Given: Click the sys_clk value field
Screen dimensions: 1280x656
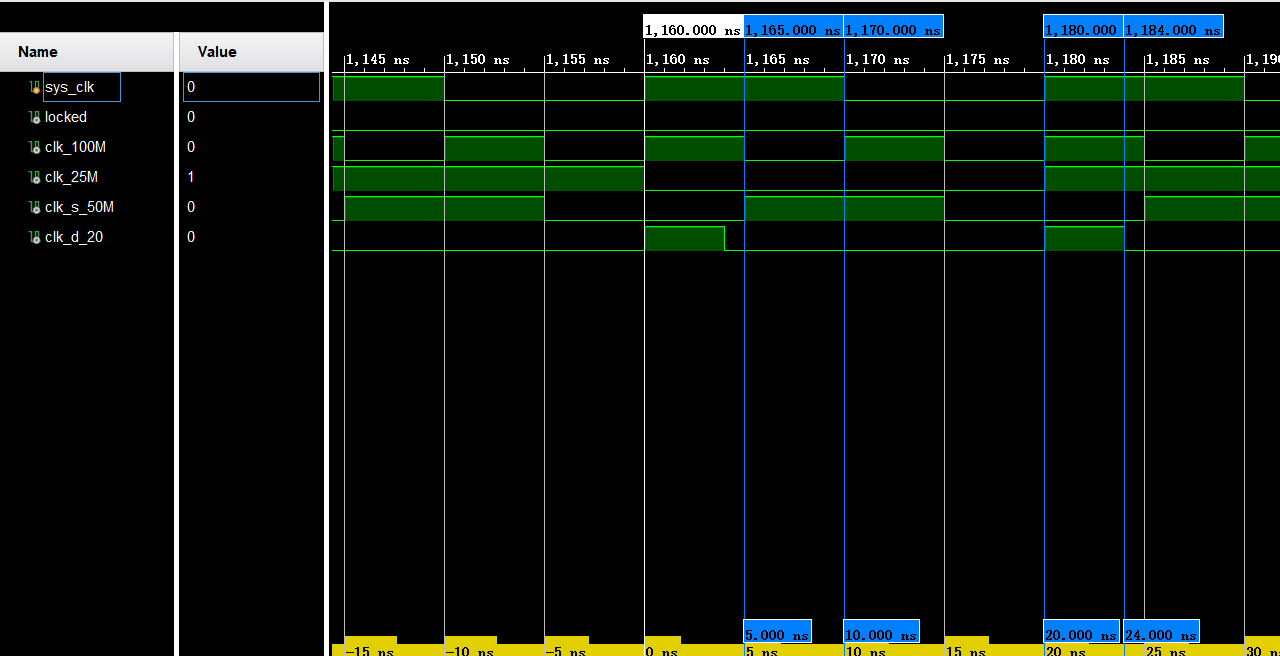Looking at the screenshot, I should [251, 87].
